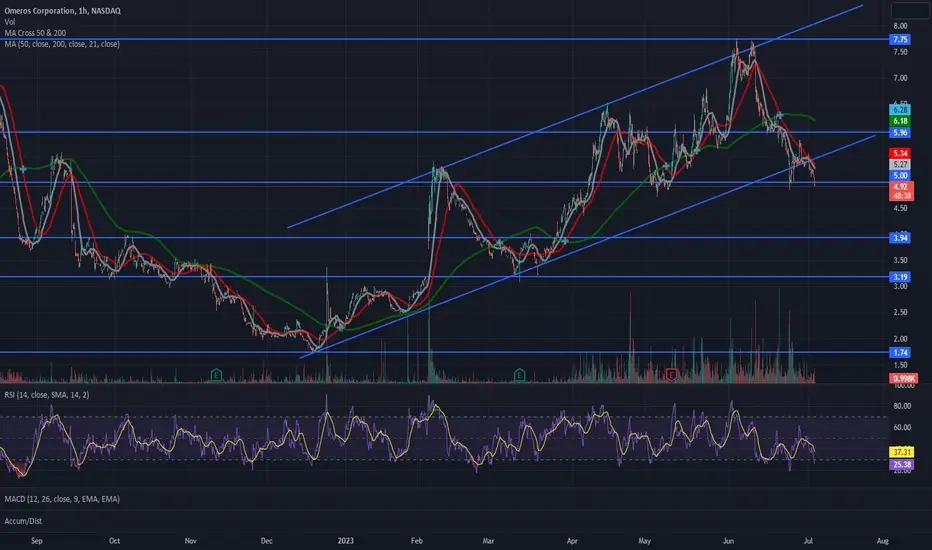
Task: Click the 2023 label on time axis
Action: [x=345, y=541]
